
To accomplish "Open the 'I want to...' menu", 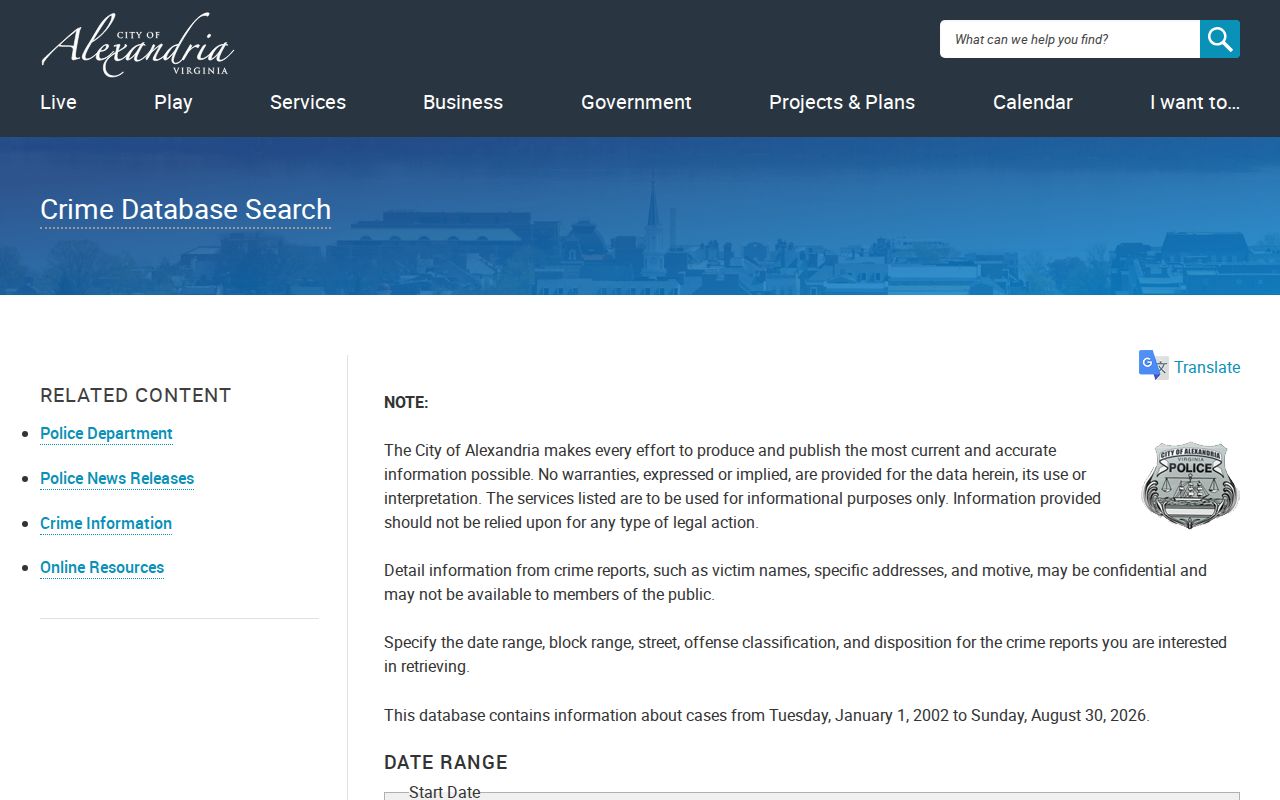I will (x=1195, y=102).
